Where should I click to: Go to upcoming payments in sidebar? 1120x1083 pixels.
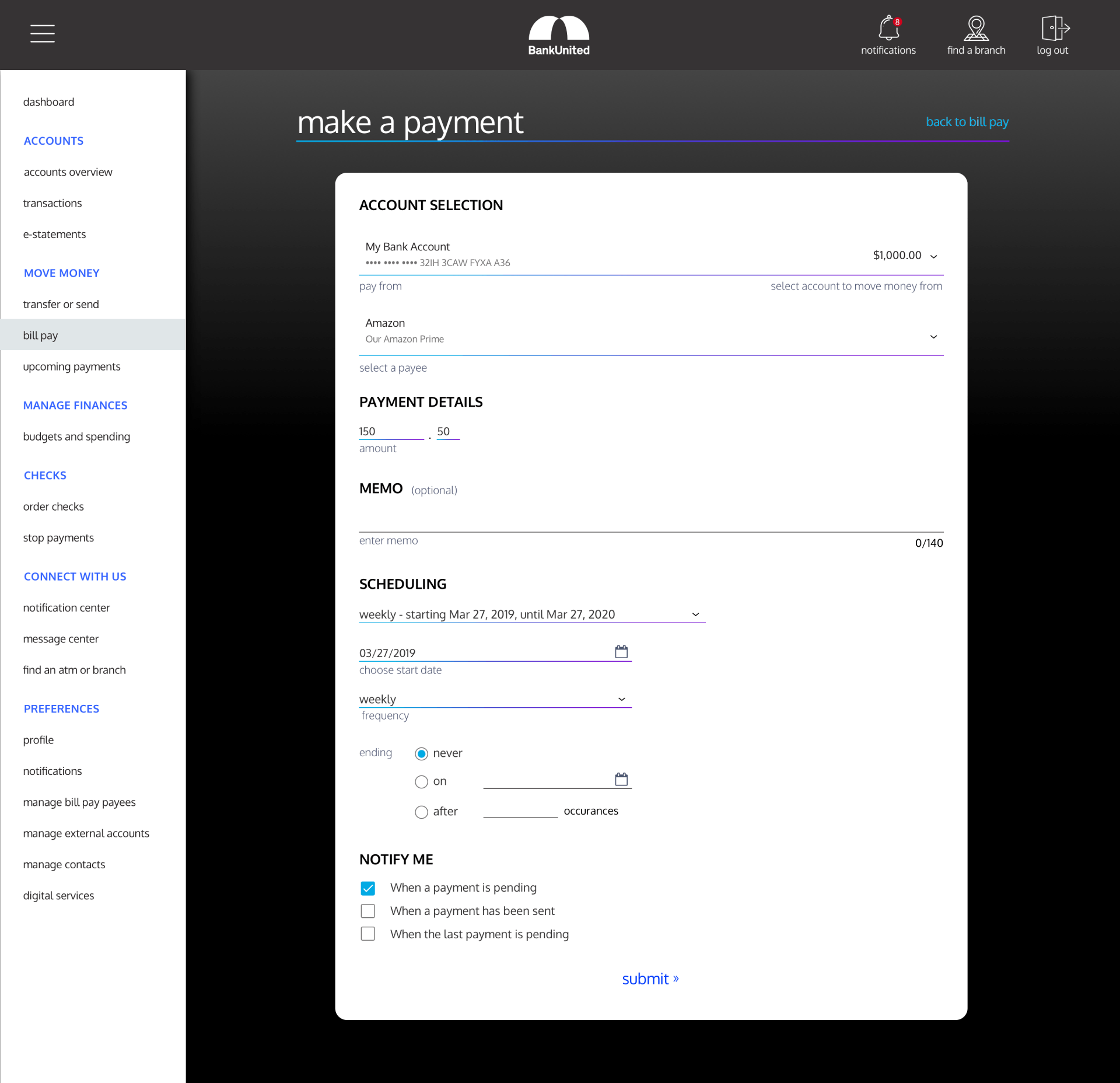[72, 366]
